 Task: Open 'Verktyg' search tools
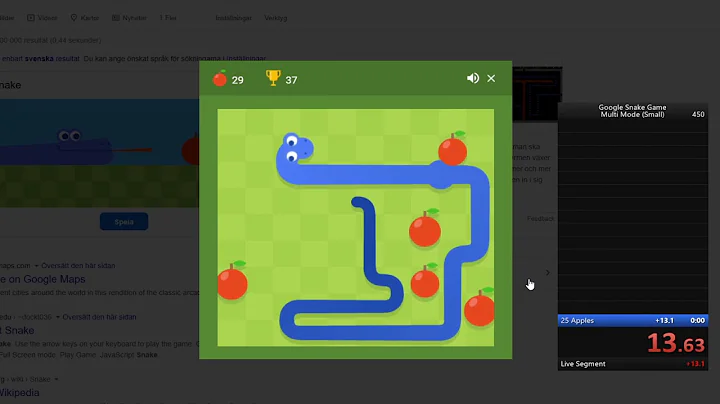coord(276,18)
